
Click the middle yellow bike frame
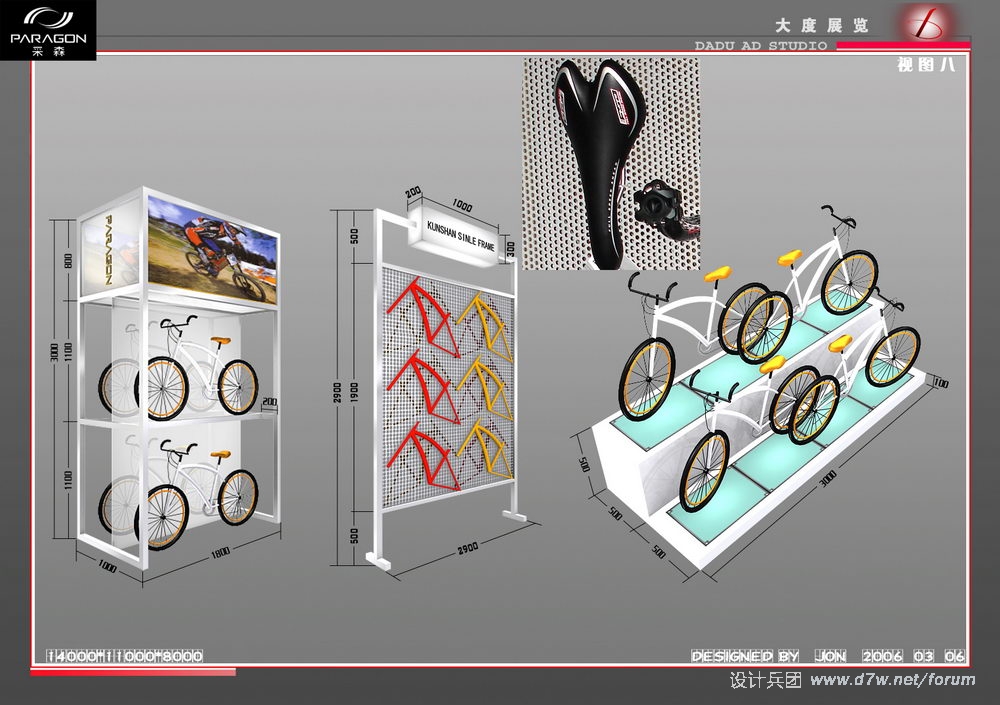[486, 388]
